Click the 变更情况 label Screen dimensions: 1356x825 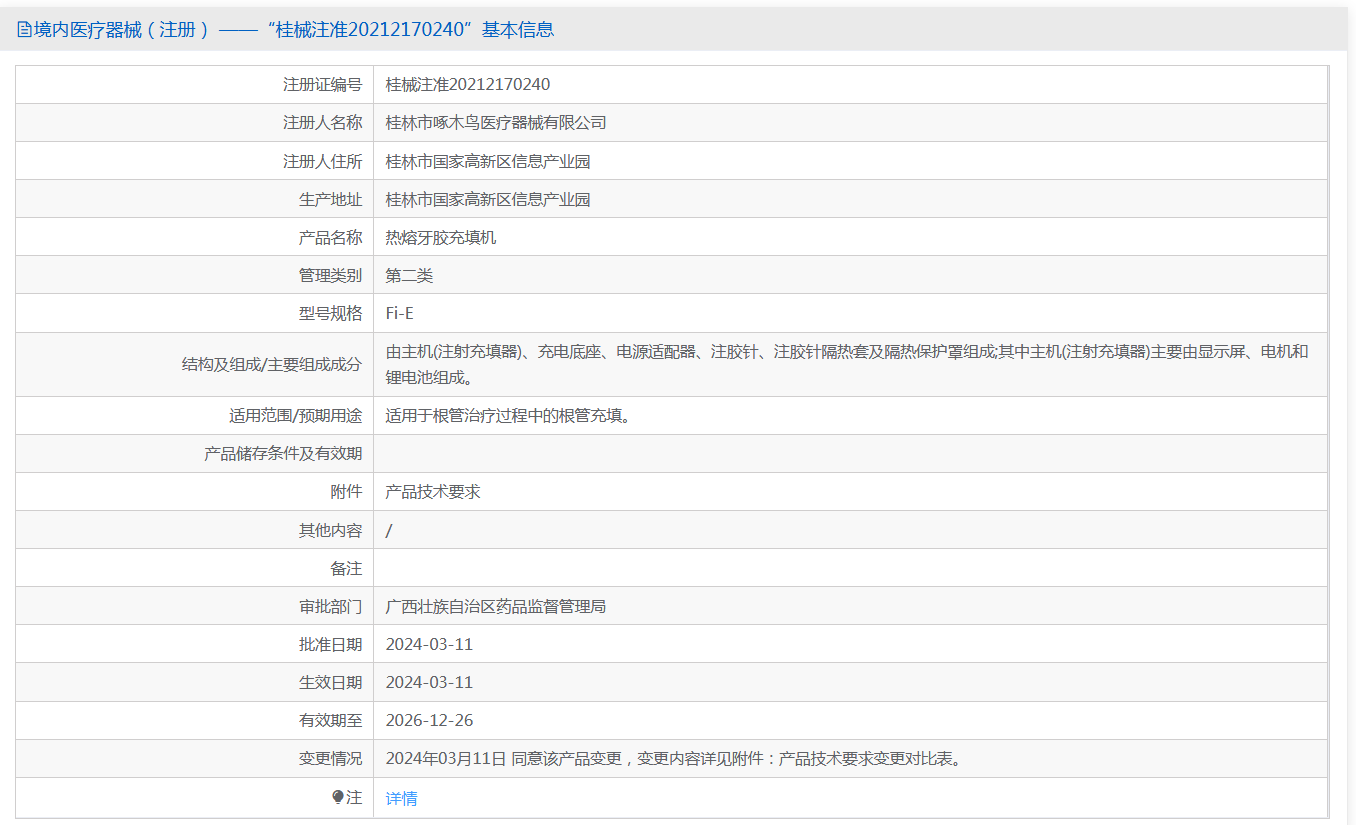330,758
